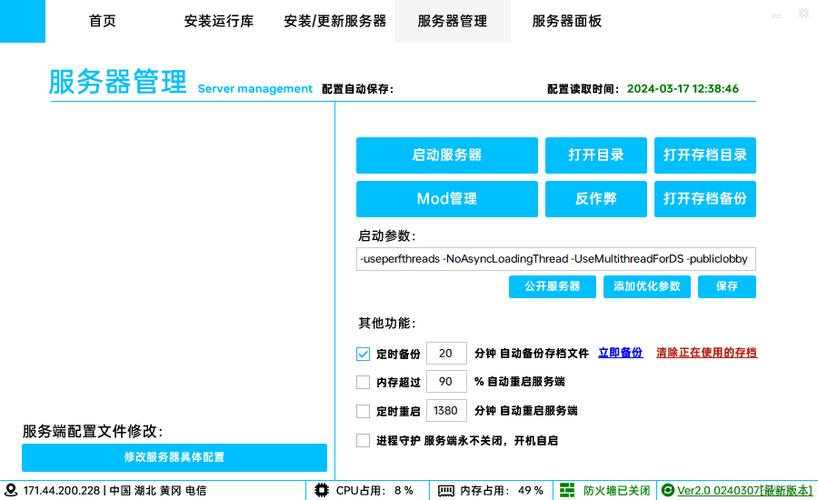Image resolution: width=818 pixels, height=500 pixels.
Task: Open the Ver2.0 0240307 version link
Action: tap(745, 491)
